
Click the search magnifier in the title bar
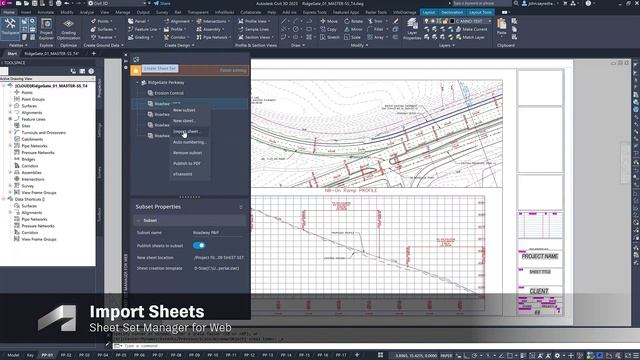[x=516, y=3]
